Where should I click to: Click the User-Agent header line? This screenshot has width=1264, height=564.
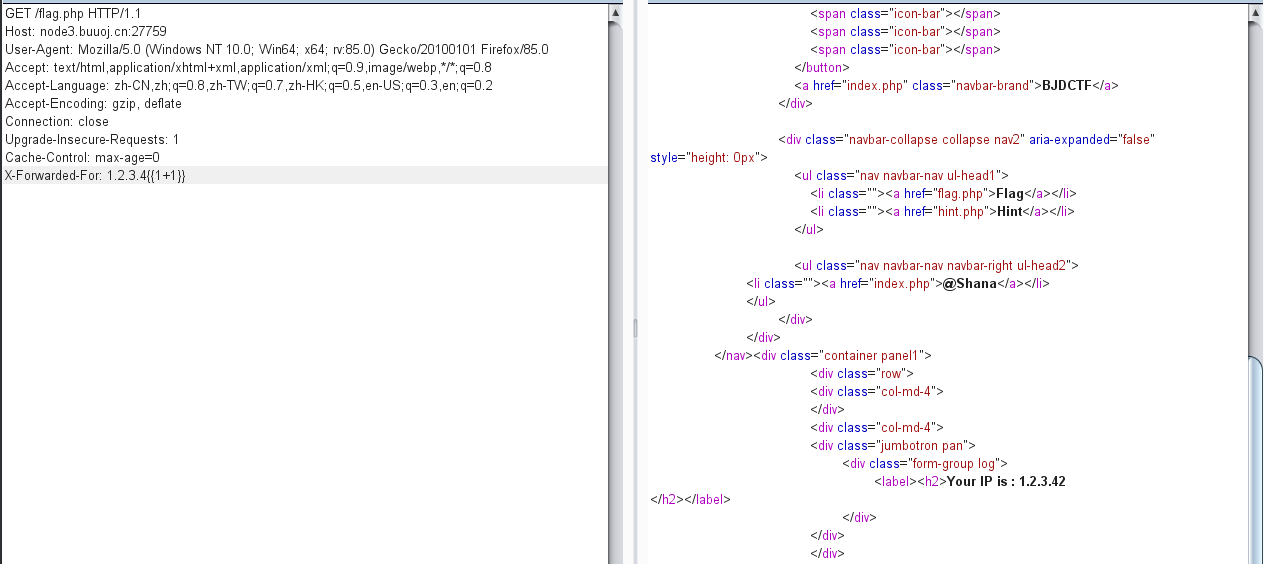pos(277,49)
